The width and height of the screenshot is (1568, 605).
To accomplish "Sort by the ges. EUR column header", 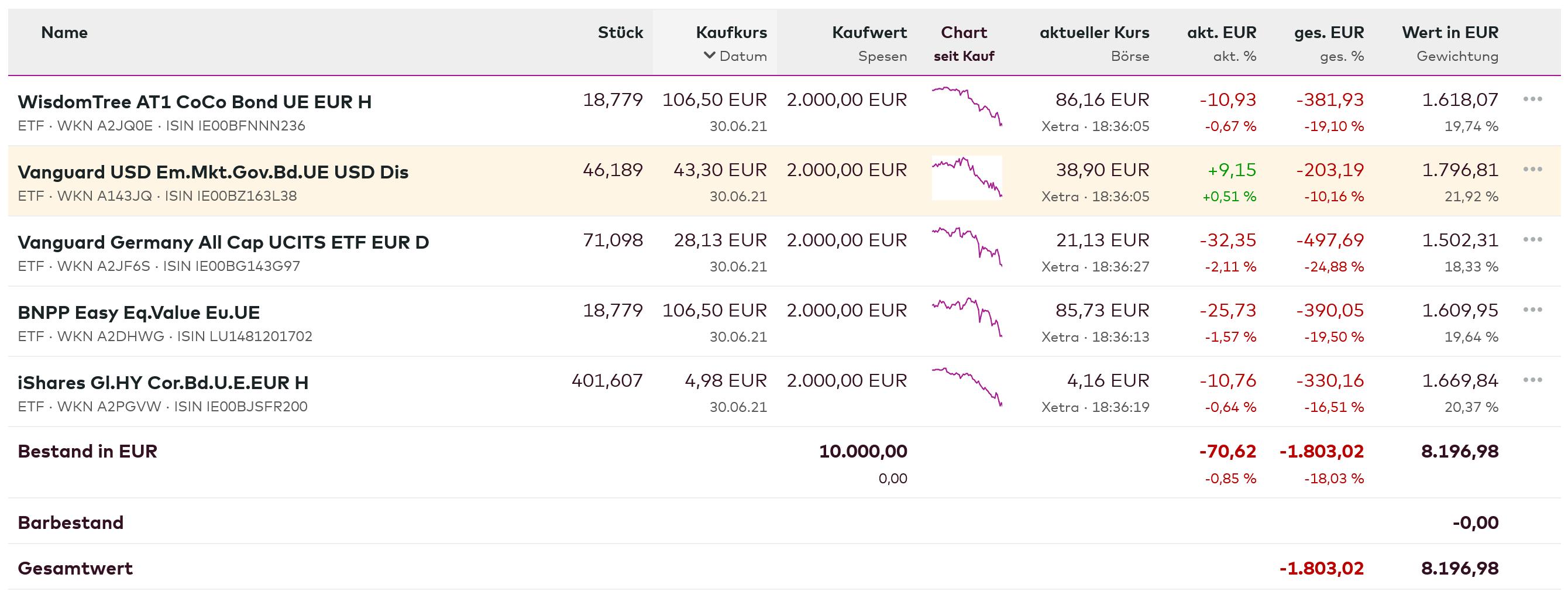I will point(1328,32).
